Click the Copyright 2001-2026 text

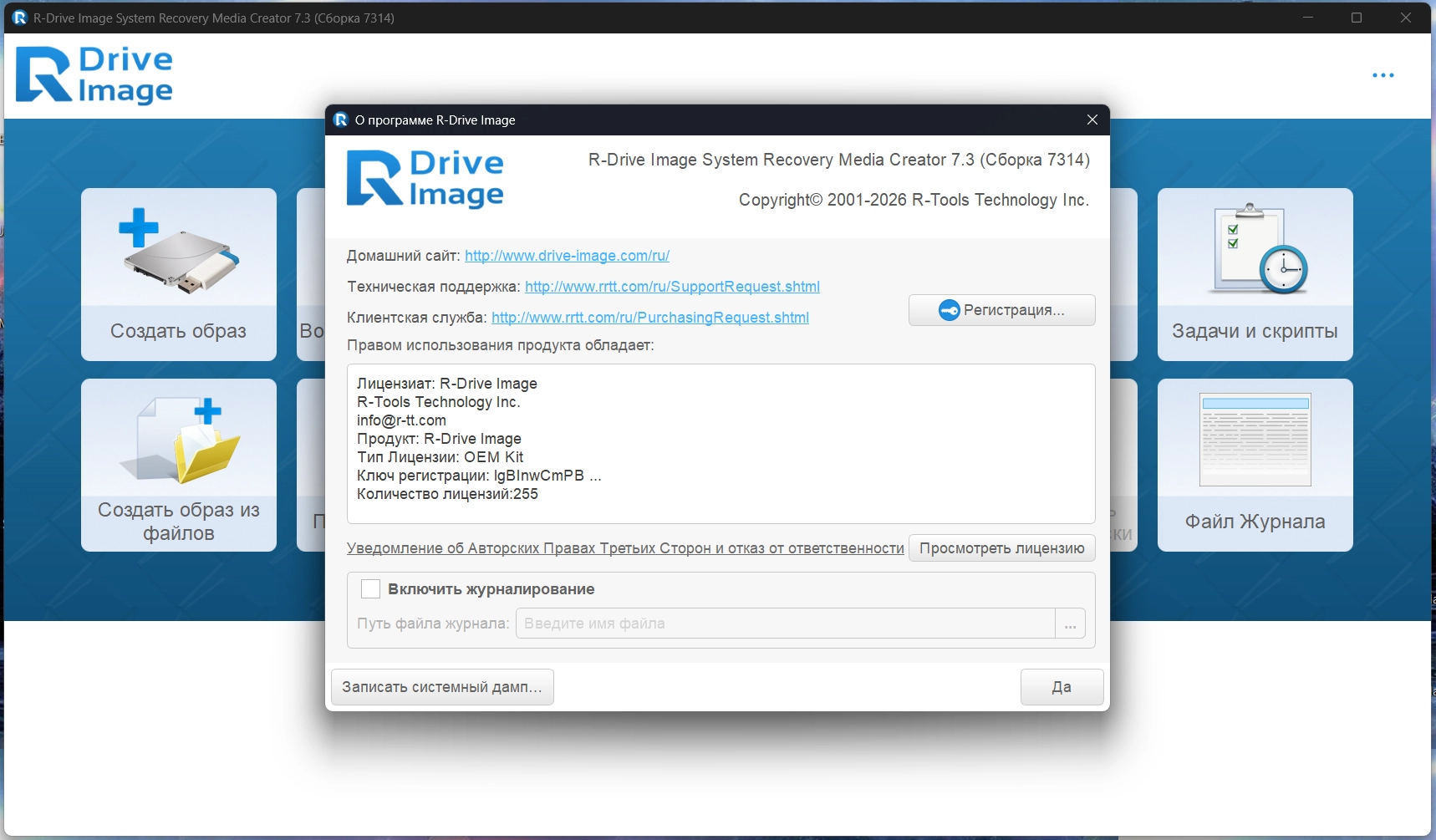pyautogui.click(x=914, y=200)
